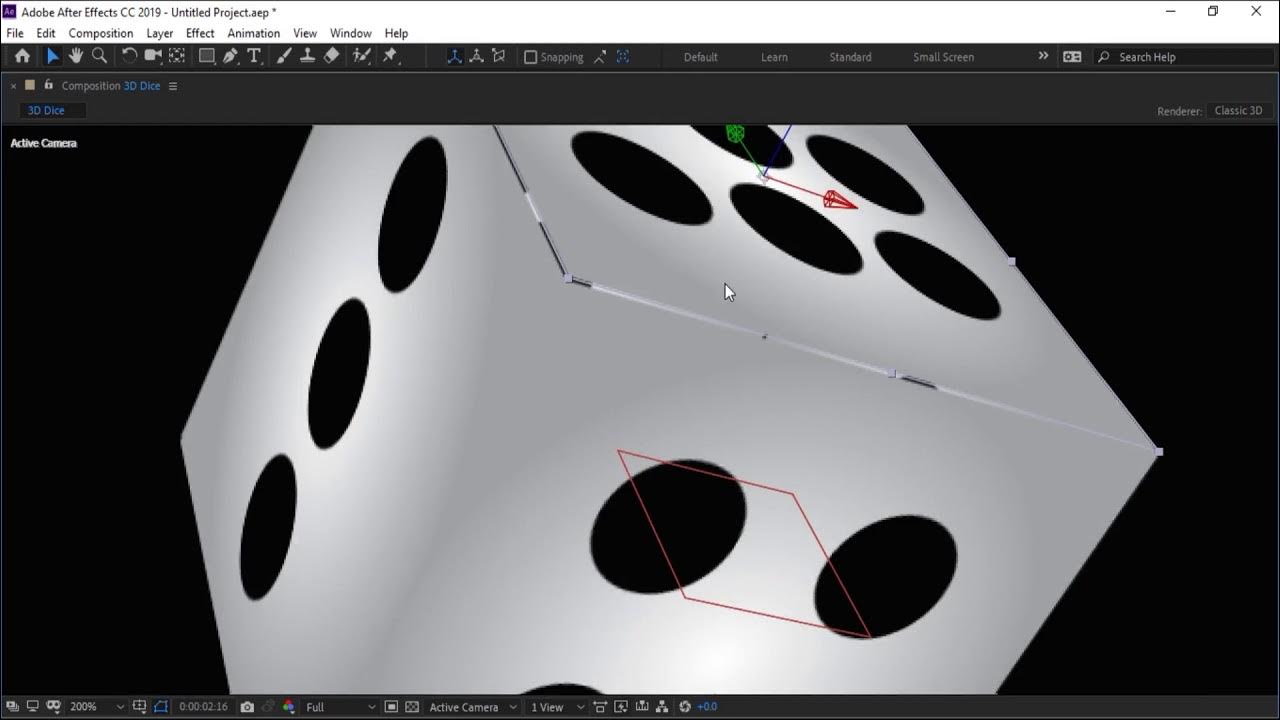Screen dimensions: 1280x720
Task: Select the Hand tool
Action: 76,57
